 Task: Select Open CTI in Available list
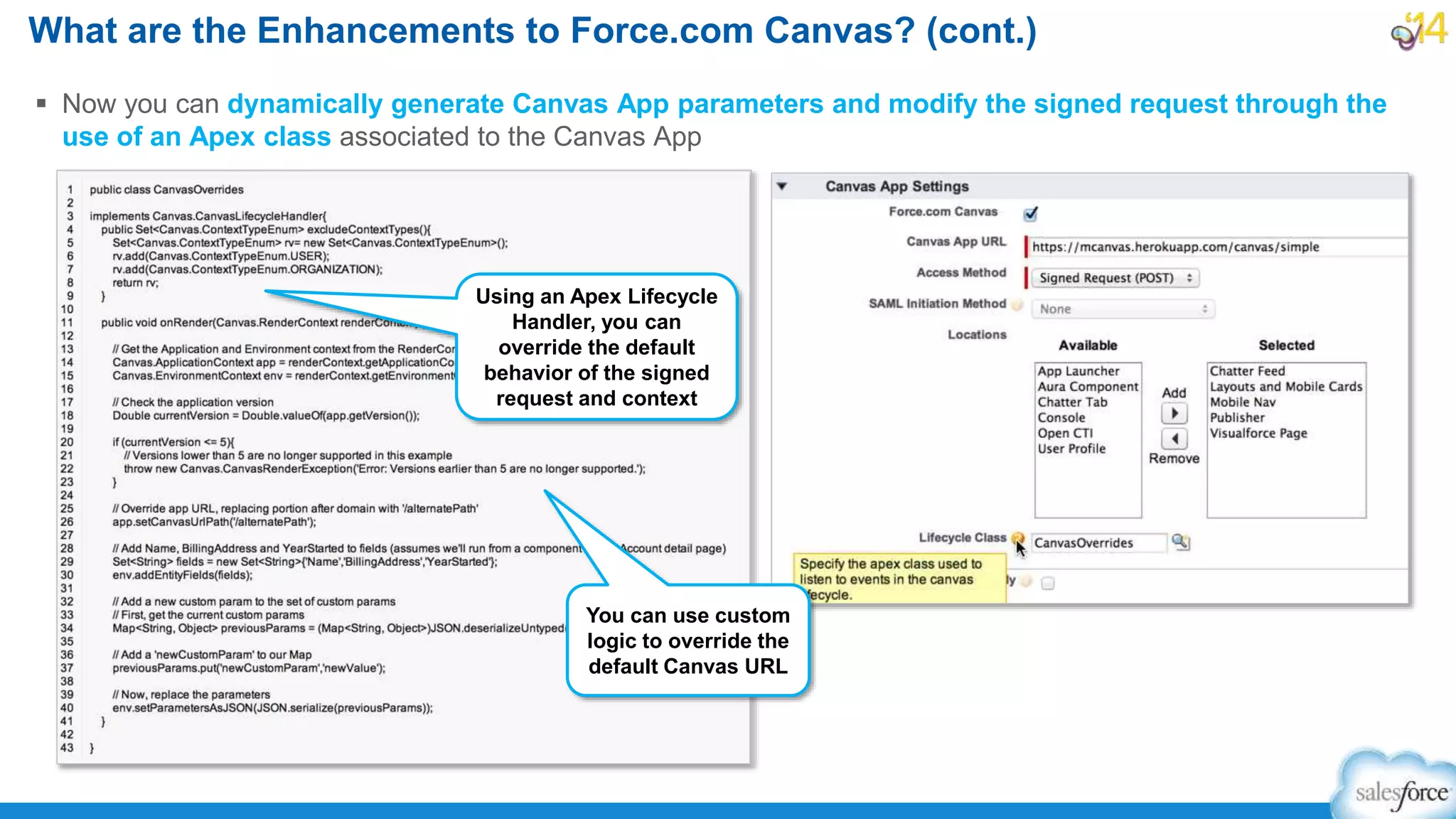click(1065, 434)
